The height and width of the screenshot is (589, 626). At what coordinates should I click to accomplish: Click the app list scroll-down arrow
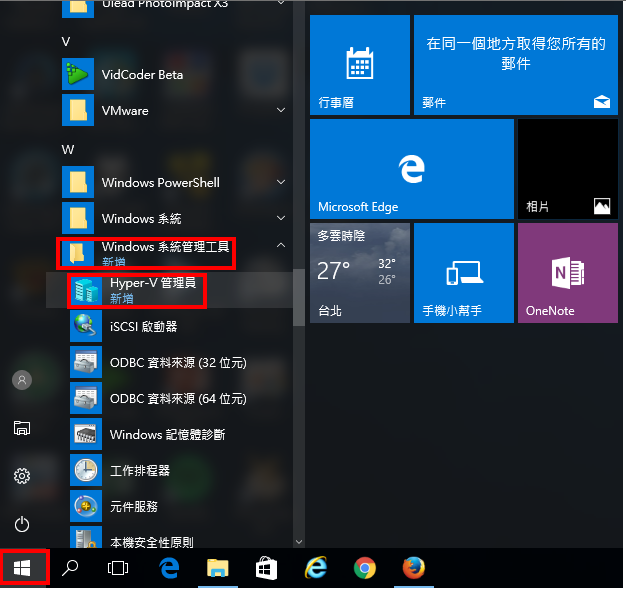coord(298,542)
